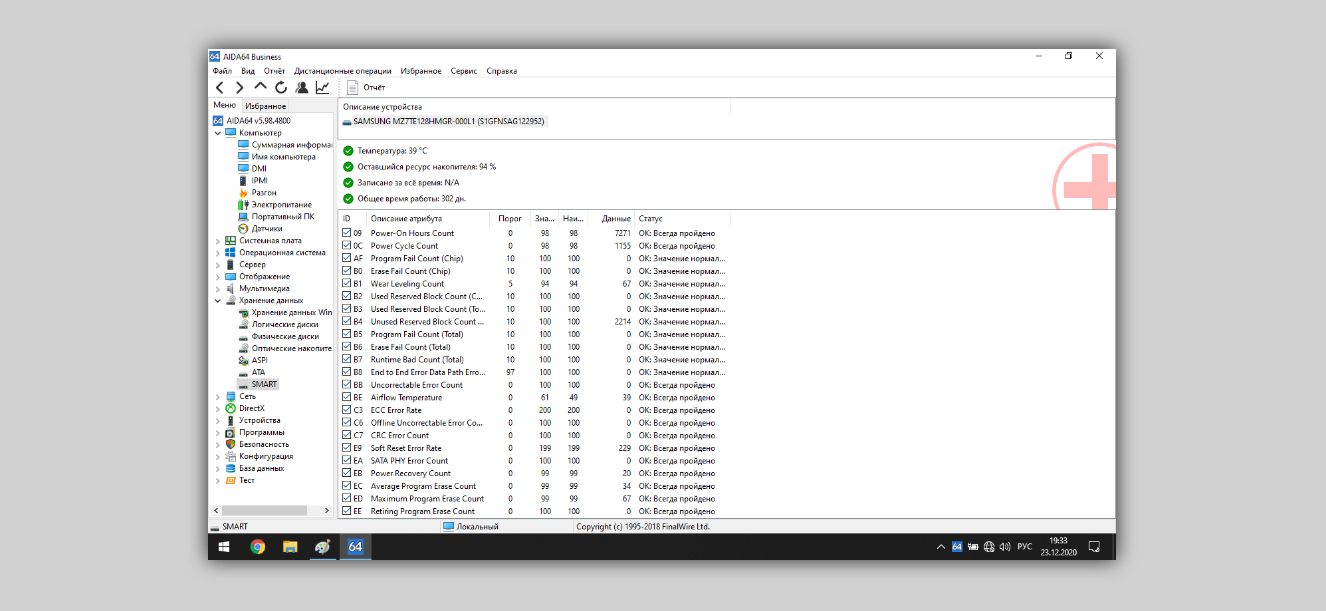The height and width of the screenshot is (611, 1326).
Task: Select the DirectX Xbox icon
Action: pyautogui.click(x=230, y=408)
